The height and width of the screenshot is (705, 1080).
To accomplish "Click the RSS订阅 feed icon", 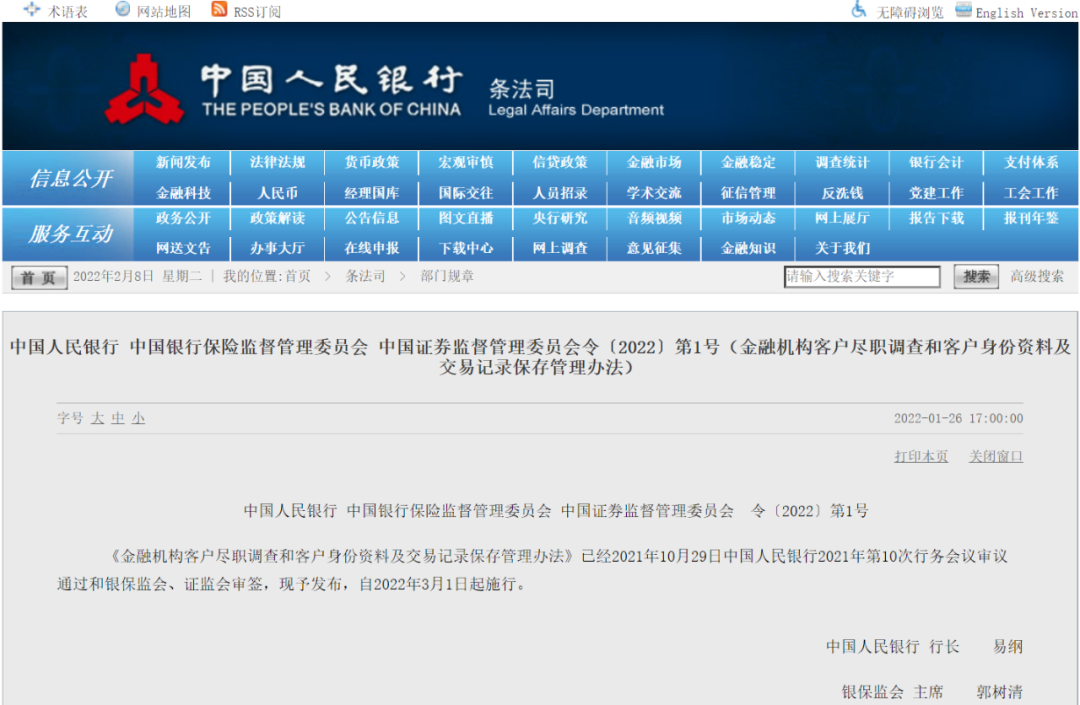I will click(219, 10).
